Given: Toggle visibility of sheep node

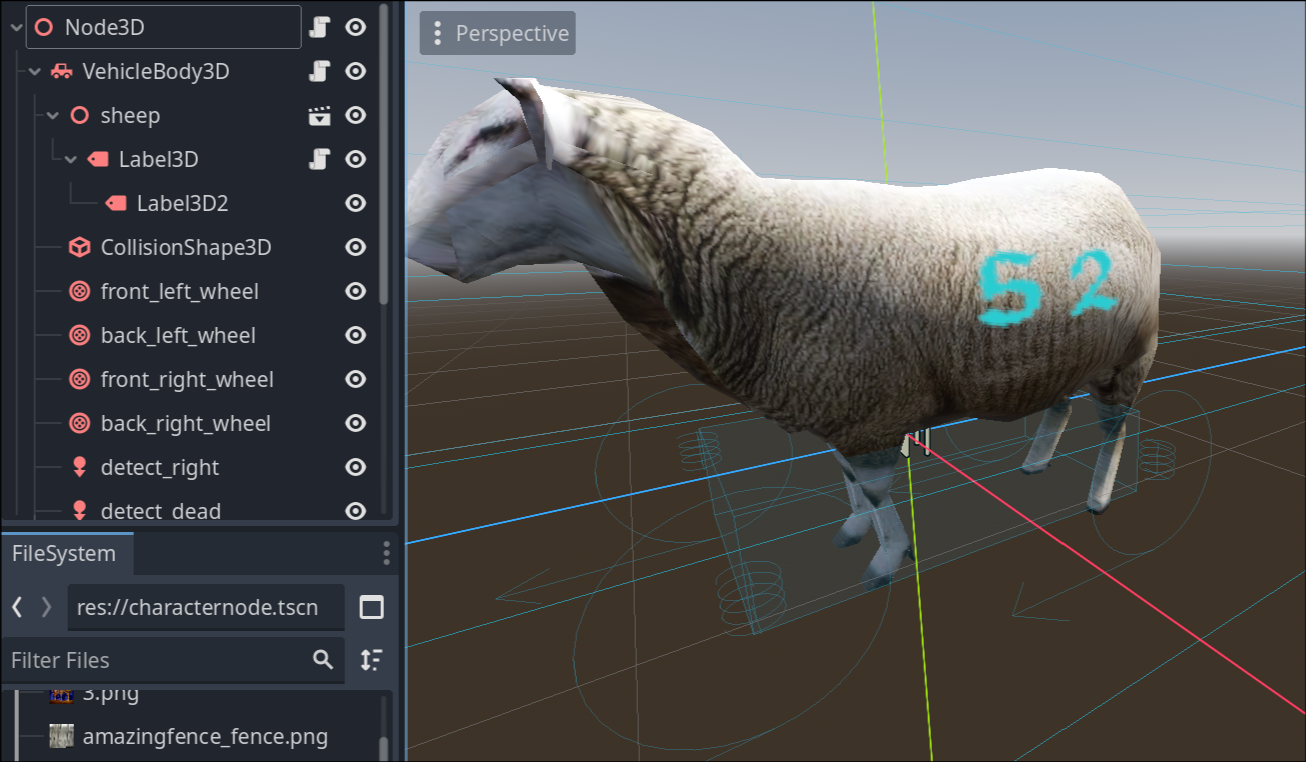Looking at the screenshot, I should point(355,115).
